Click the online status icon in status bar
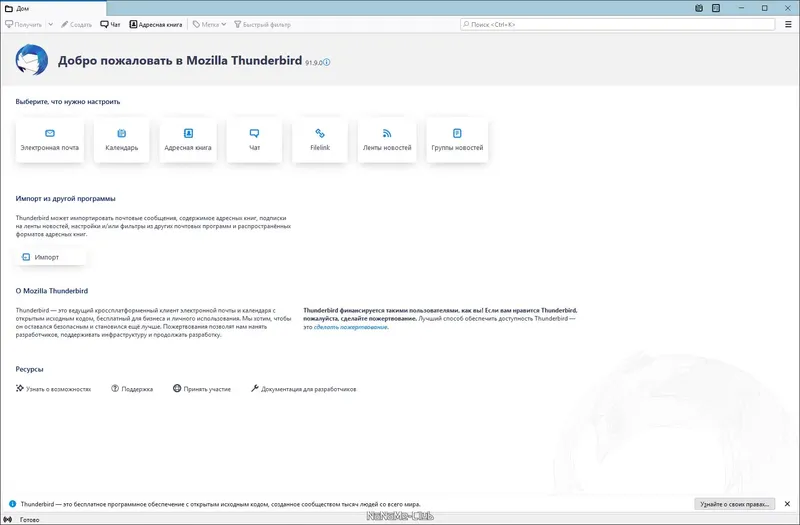Viewport: 800px width, 525px height. click(x=8, y=519)
